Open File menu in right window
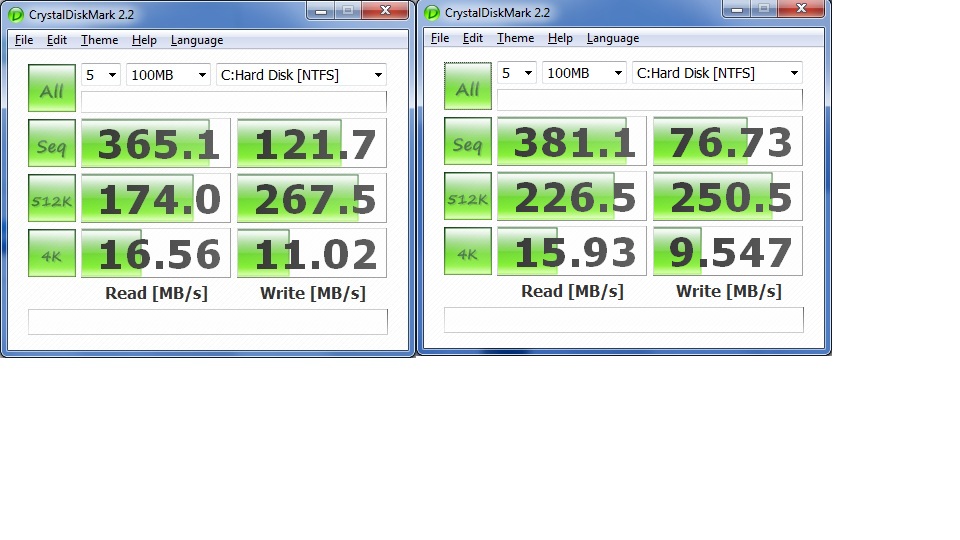 pos(440,38)
